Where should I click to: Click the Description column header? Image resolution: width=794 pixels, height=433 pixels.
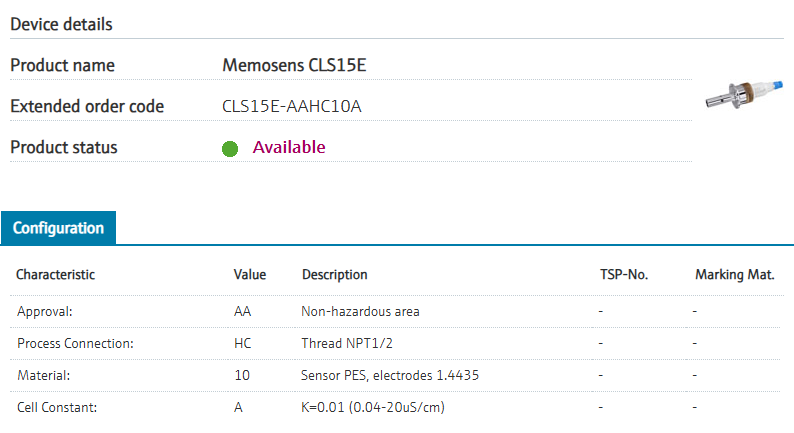coord(334,275)
